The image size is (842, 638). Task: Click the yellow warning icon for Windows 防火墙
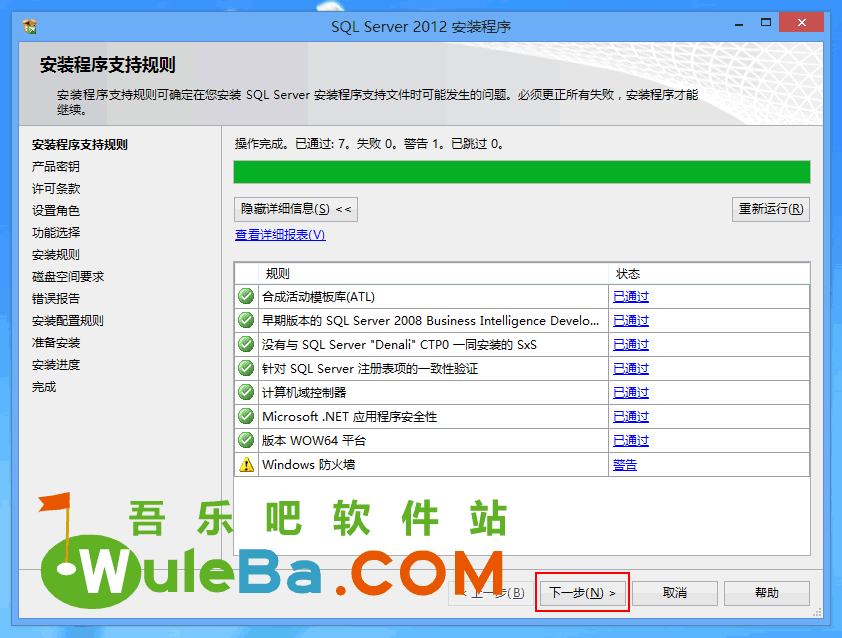pyautogui.click(x=246, y=465)
